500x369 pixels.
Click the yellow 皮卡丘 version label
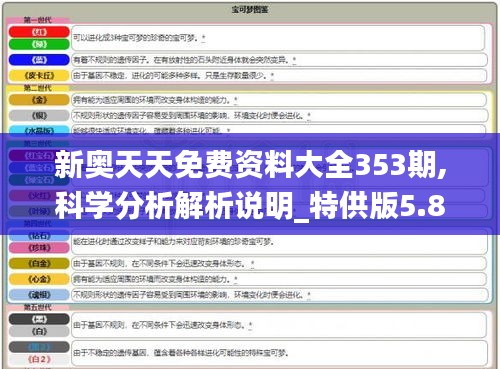39,76
